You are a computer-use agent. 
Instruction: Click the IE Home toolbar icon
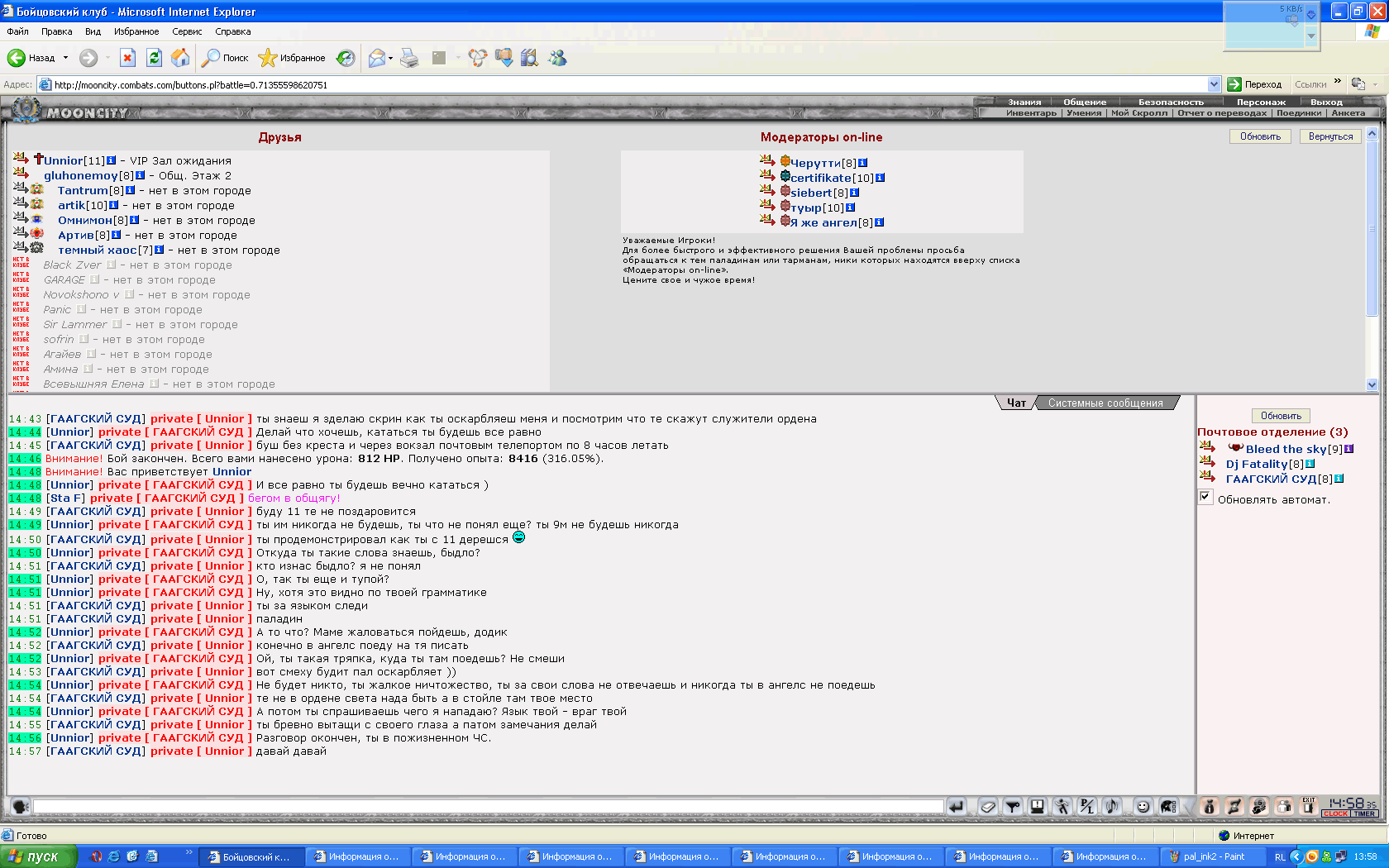pos(180,58)
